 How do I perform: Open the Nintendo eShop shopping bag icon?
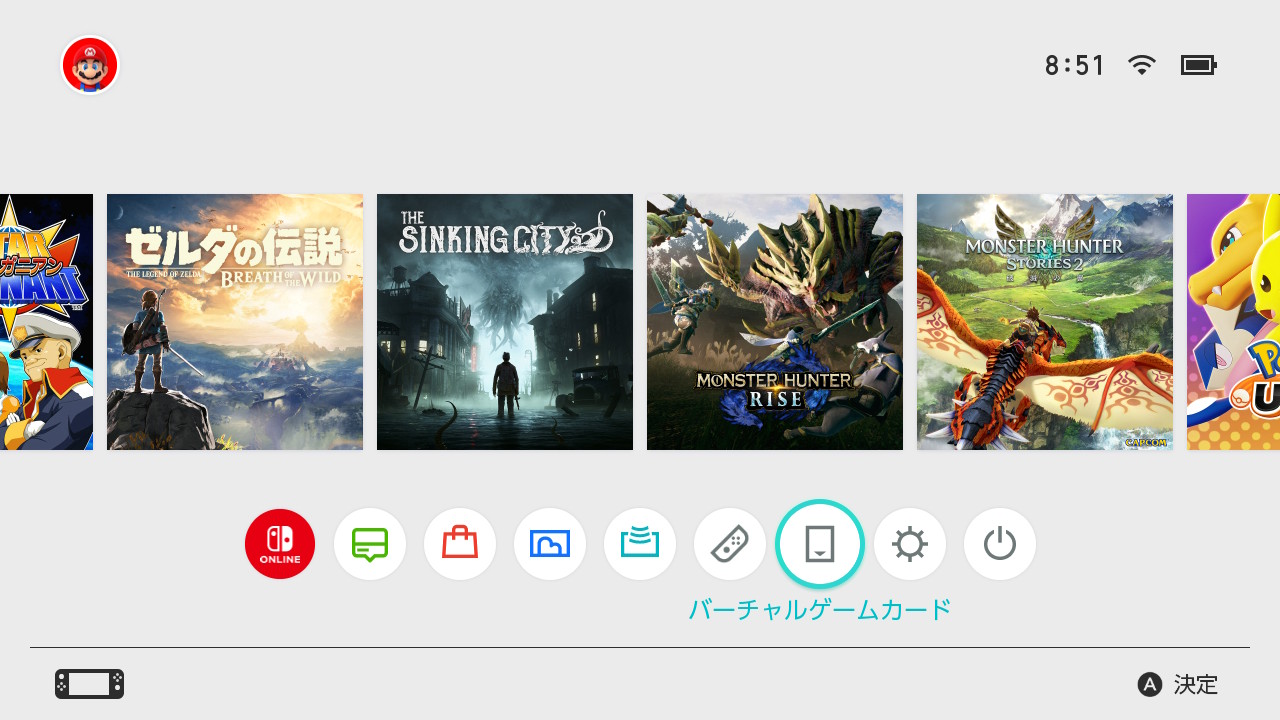(x=460, y=544)
